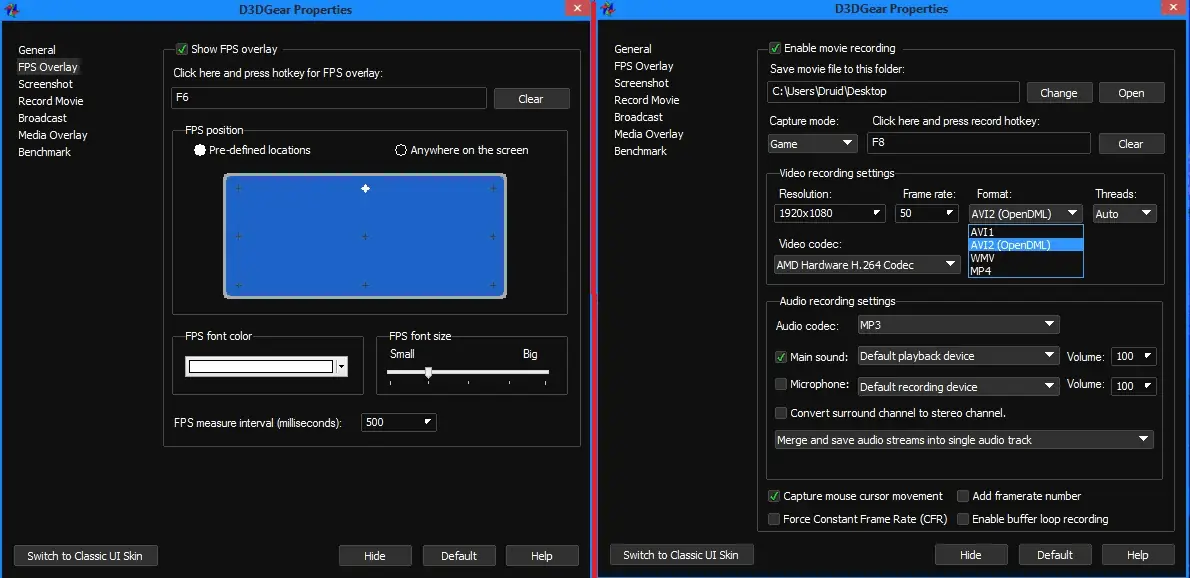The height and width of the screenshot is (578, 1190).
Task: Click the FPS font size slider handle
Action: tap(429, 372)
